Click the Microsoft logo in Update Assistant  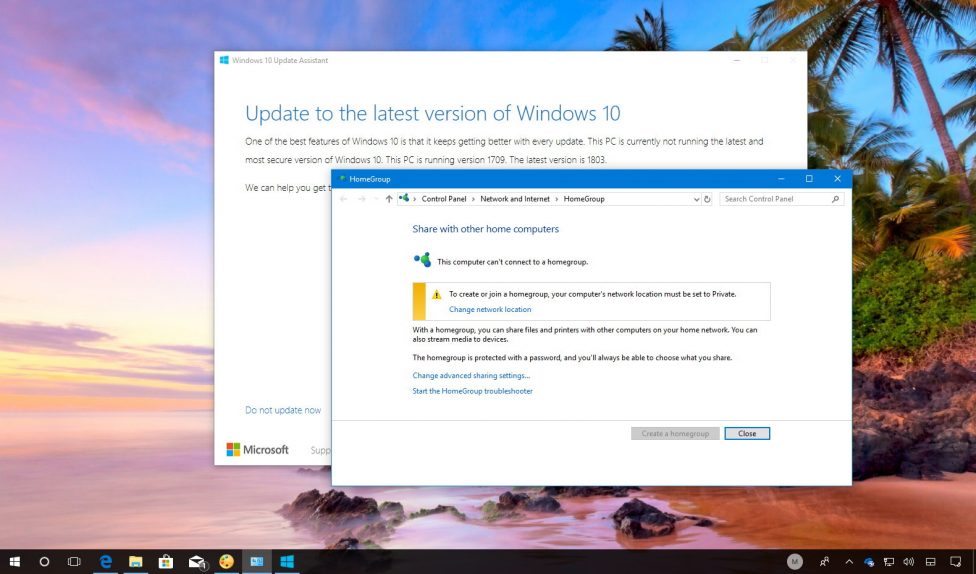tap(257, 449)
